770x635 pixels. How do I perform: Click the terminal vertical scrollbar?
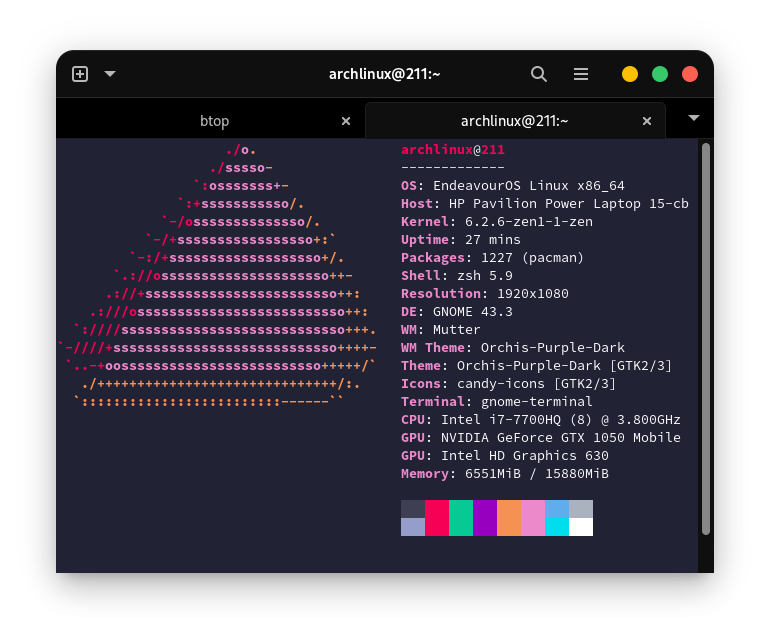[x=706, y=340]
